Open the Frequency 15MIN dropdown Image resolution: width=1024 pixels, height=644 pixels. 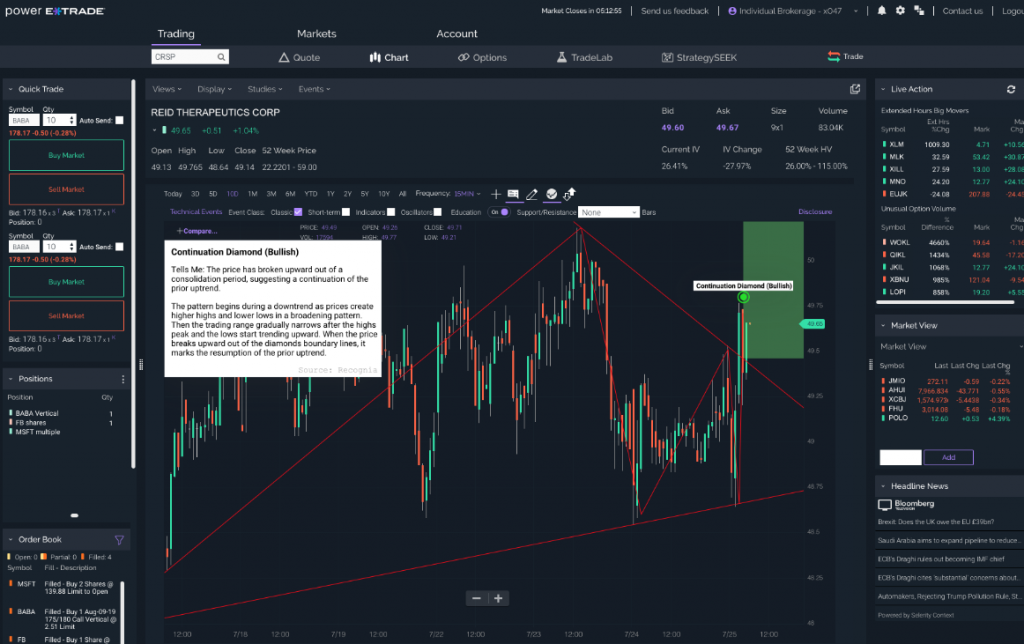[x=464, y=194]
